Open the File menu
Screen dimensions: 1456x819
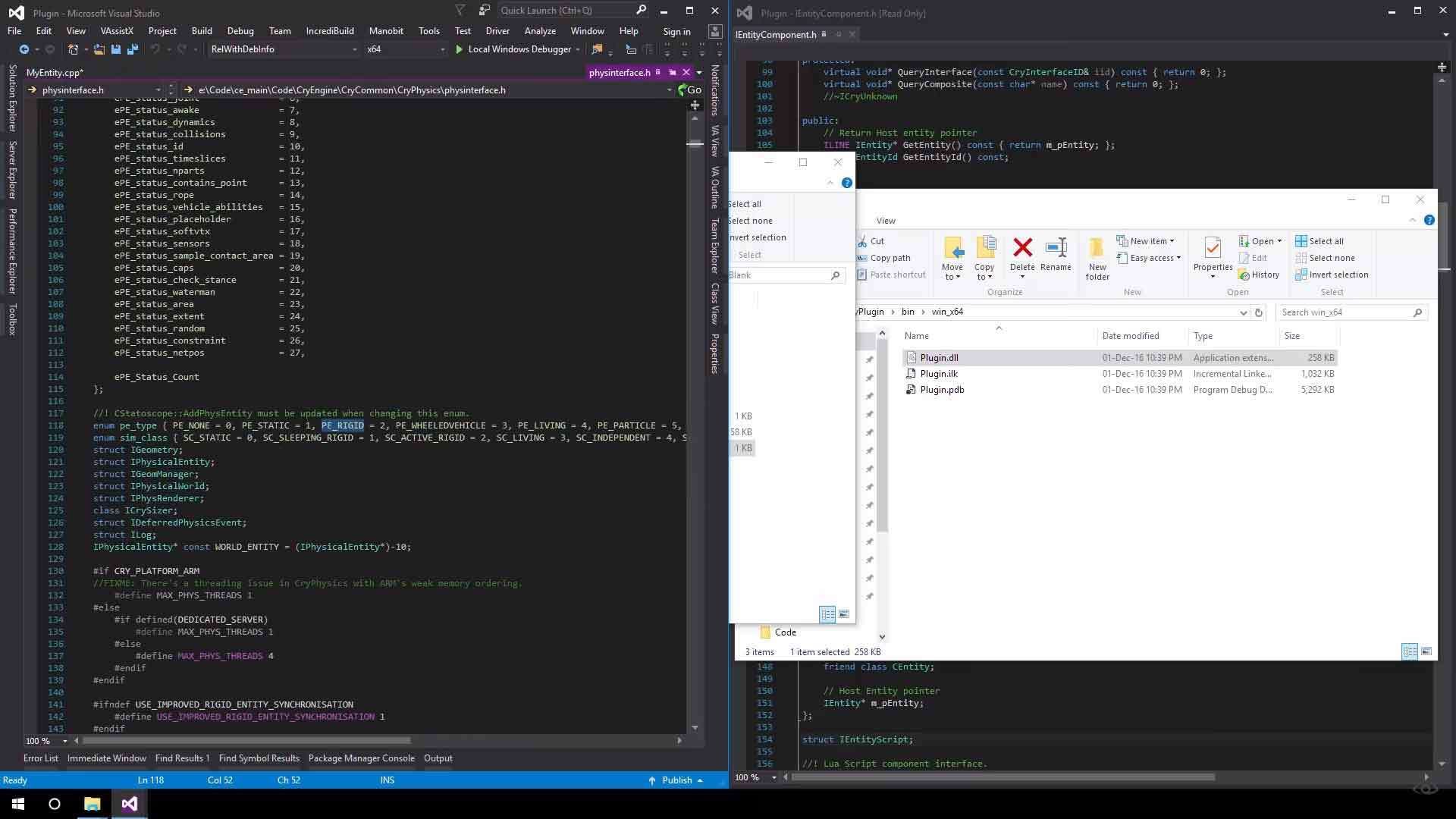click(x=14, y=31)
